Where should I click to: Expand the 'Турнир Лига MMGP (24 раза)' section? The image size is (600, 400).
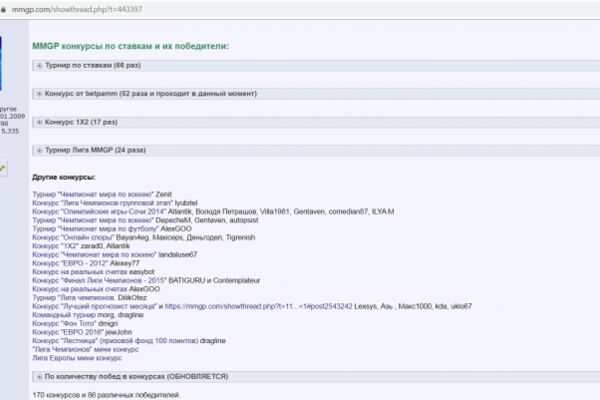tap(39, 150)
